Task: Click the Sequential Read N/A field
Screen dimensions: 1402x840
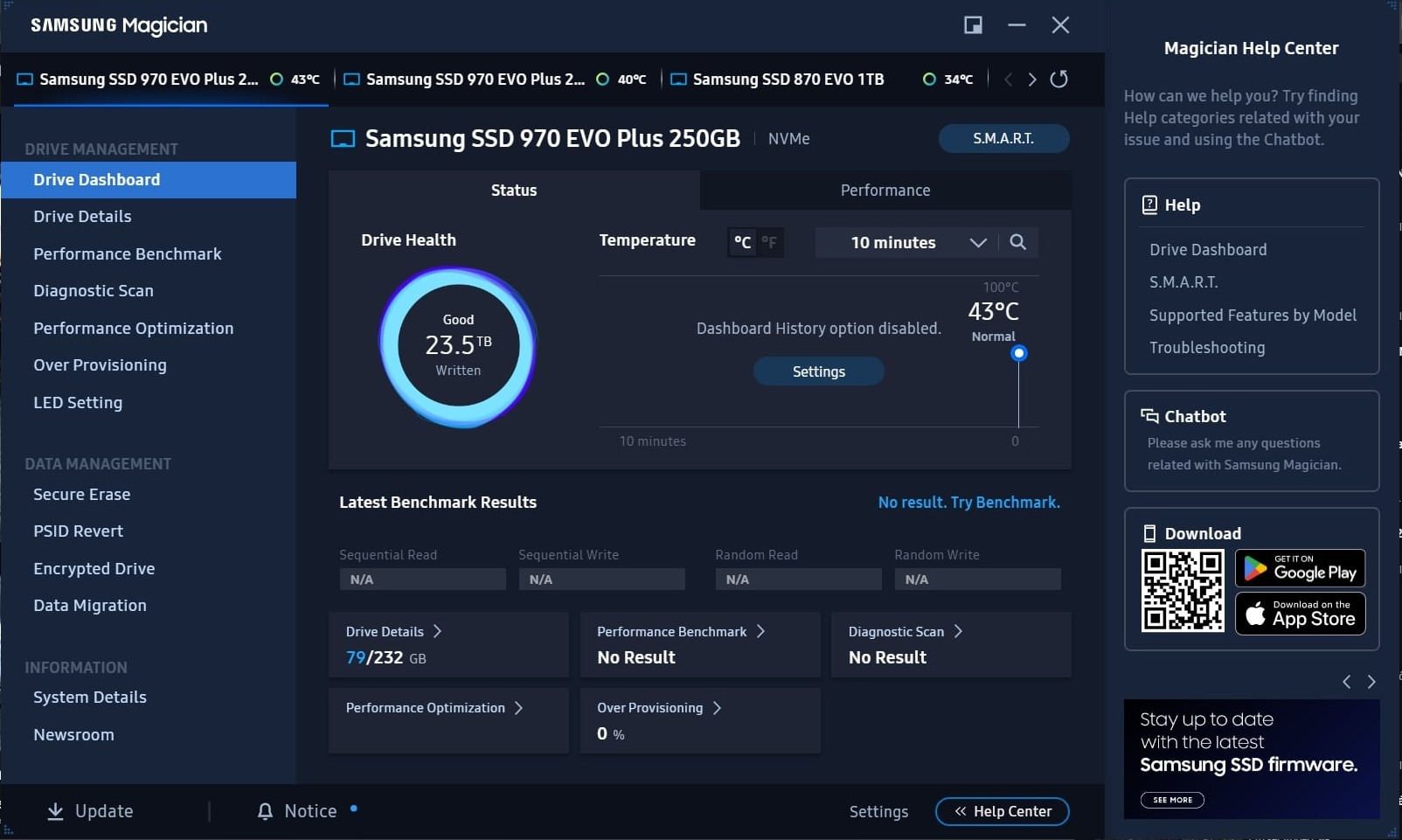Action: click(x=423, y=580)
